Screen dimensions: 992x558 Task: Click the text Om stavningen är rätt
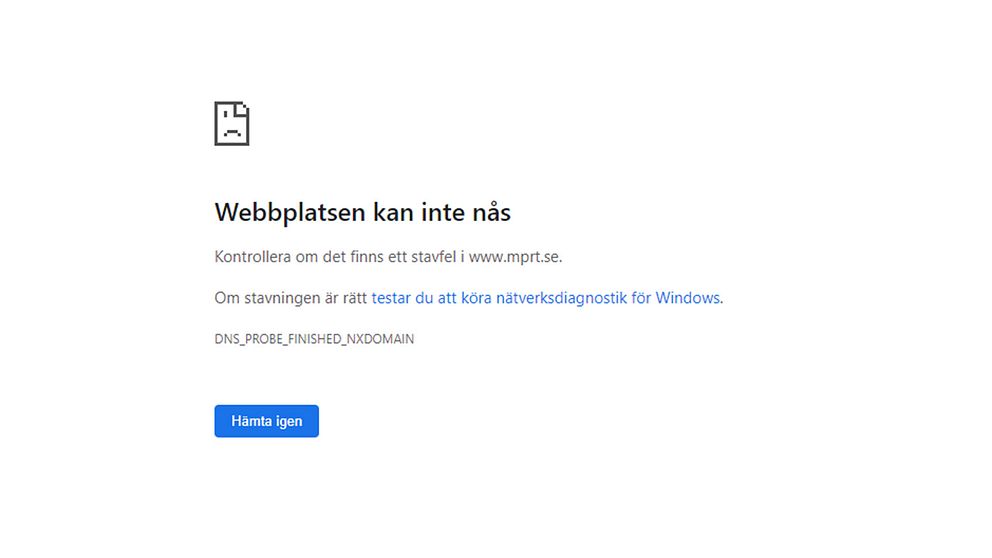290,298
